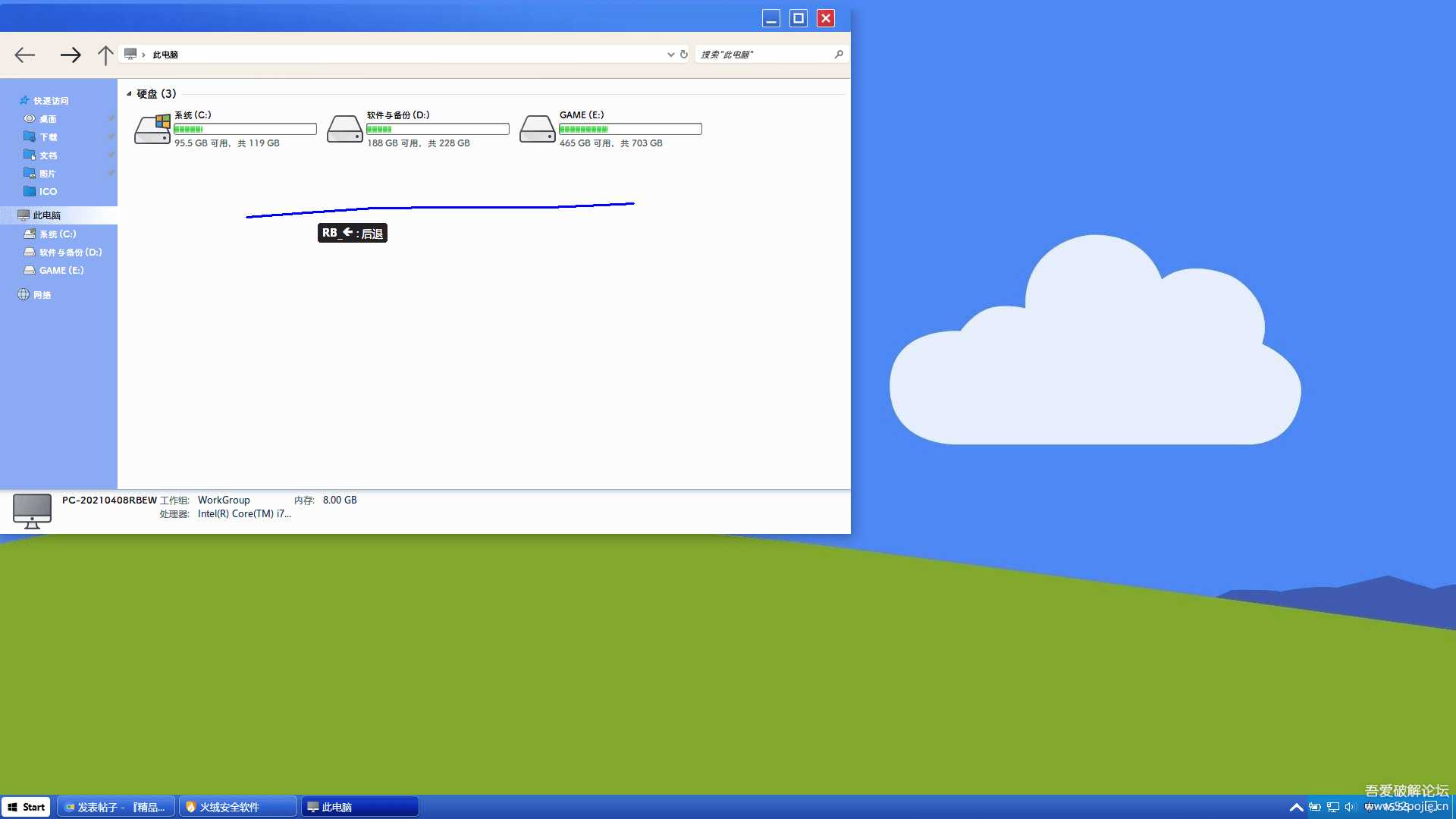Click the C: drive usage bar
Screen dimensions: 1456x819
click(245, 130)
